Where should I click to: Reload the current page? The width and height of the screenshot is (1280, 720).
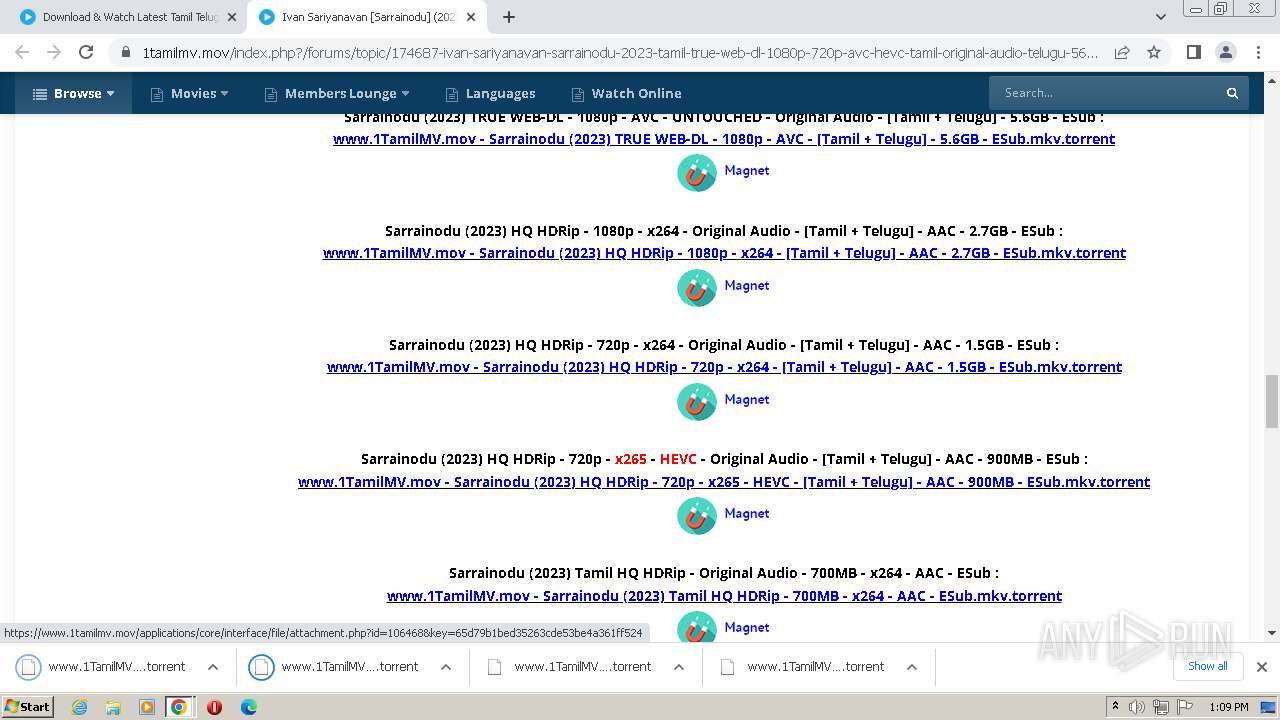[x=86, y=52]
